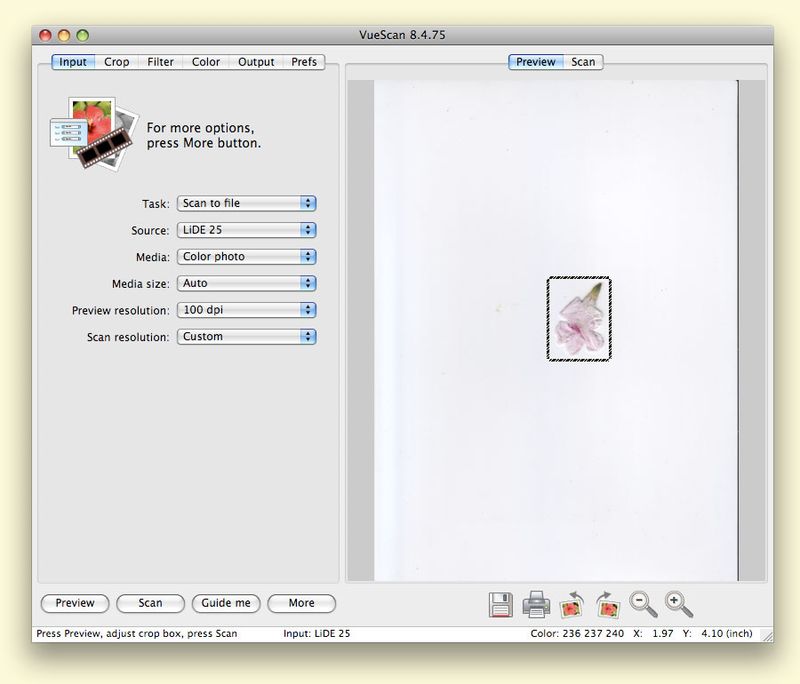800x684 pixels.
Task: Expand the Source dropdown showing LiDE 25
Action: [246, 230]
